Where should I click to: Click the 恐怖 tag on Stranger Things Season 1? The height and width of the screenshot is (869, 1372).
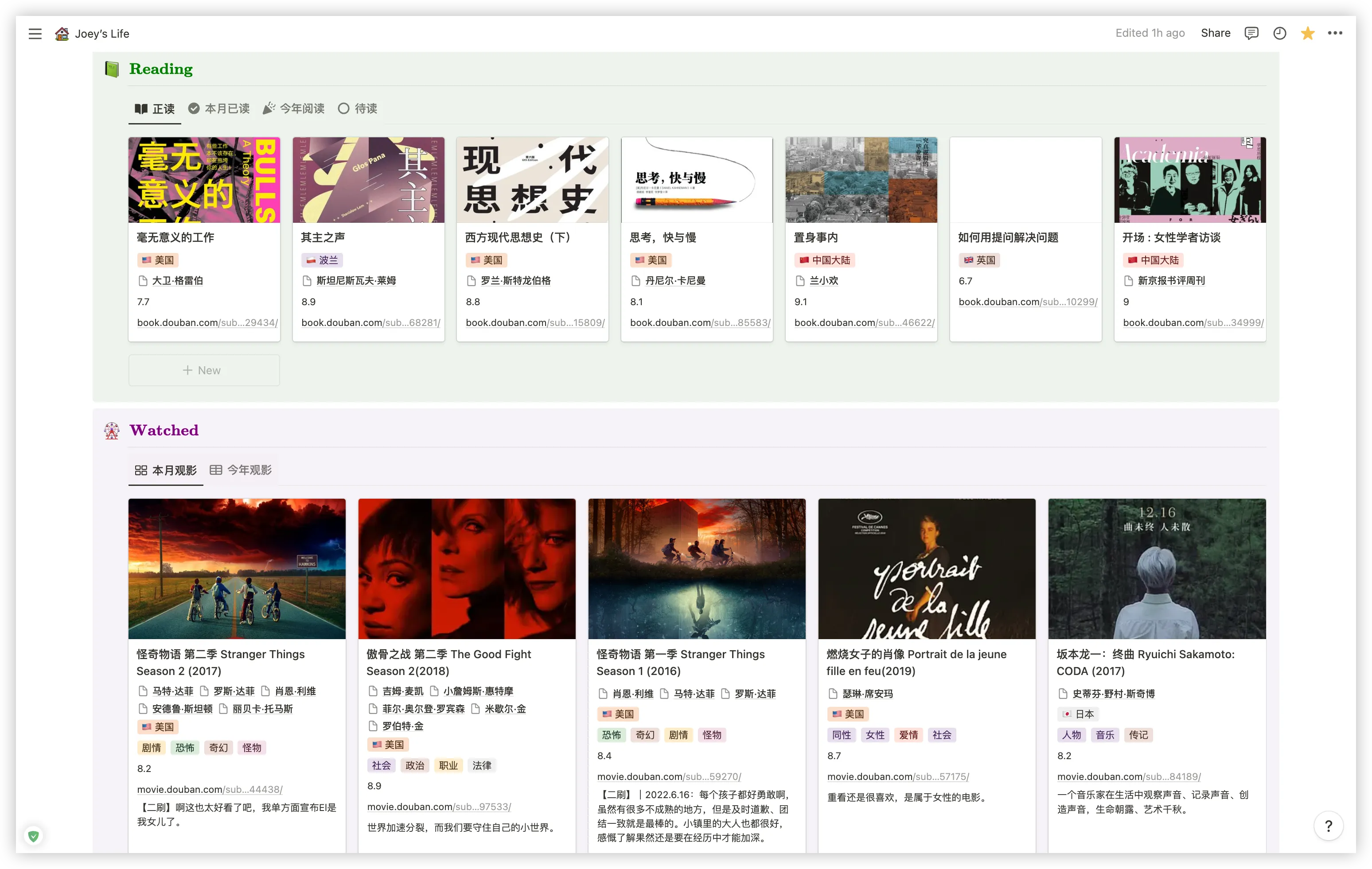(611, 735)
